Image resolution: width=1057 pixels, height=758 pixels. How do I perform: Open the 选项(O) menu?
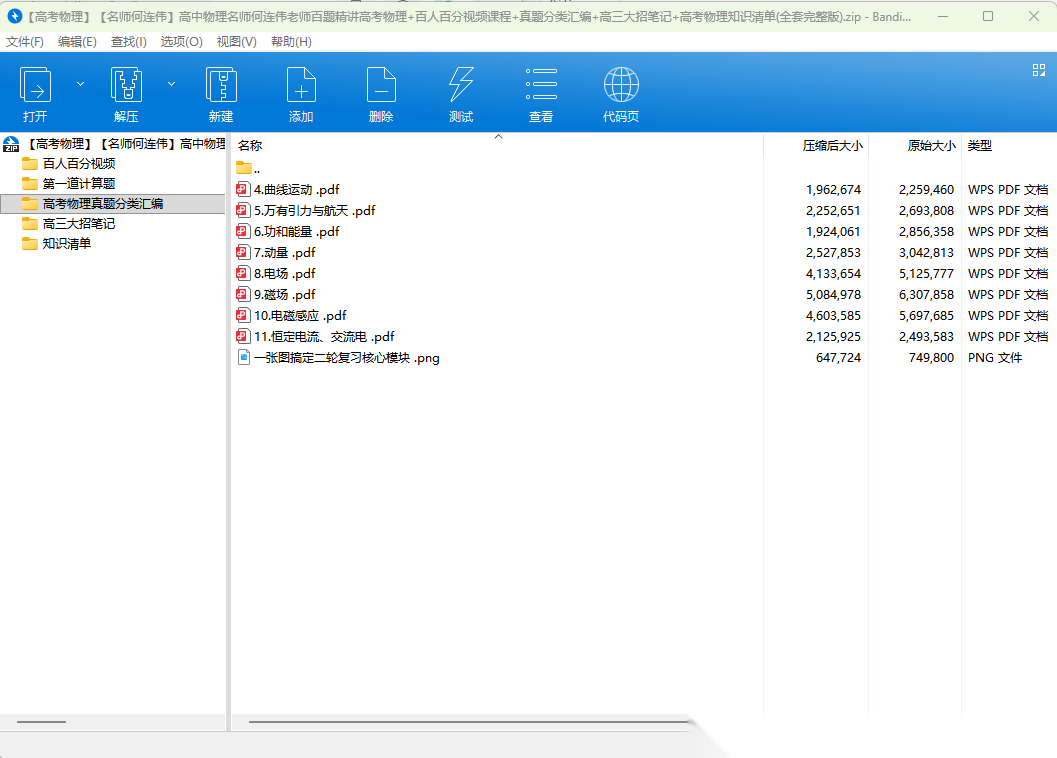pos(181,41)
